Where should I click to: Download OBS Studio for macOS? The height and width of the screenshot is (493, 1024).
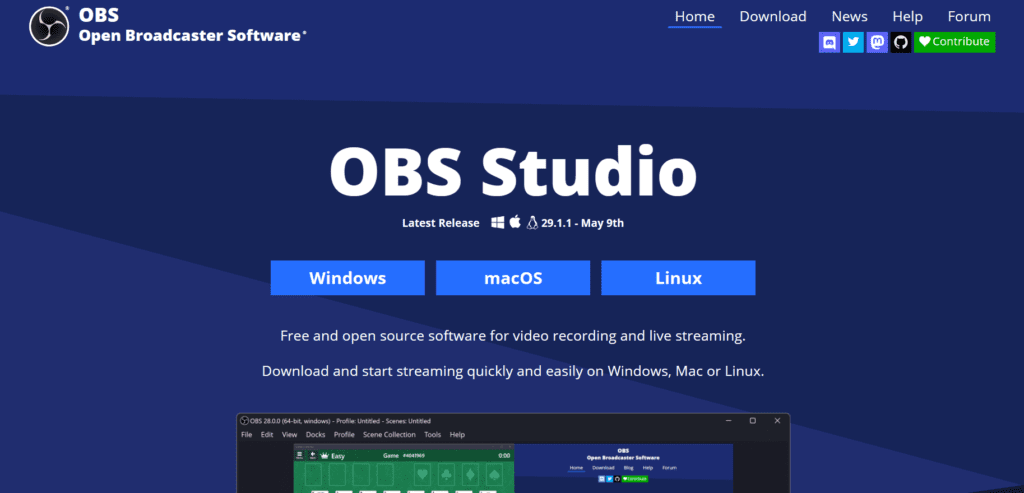point(513,278)
